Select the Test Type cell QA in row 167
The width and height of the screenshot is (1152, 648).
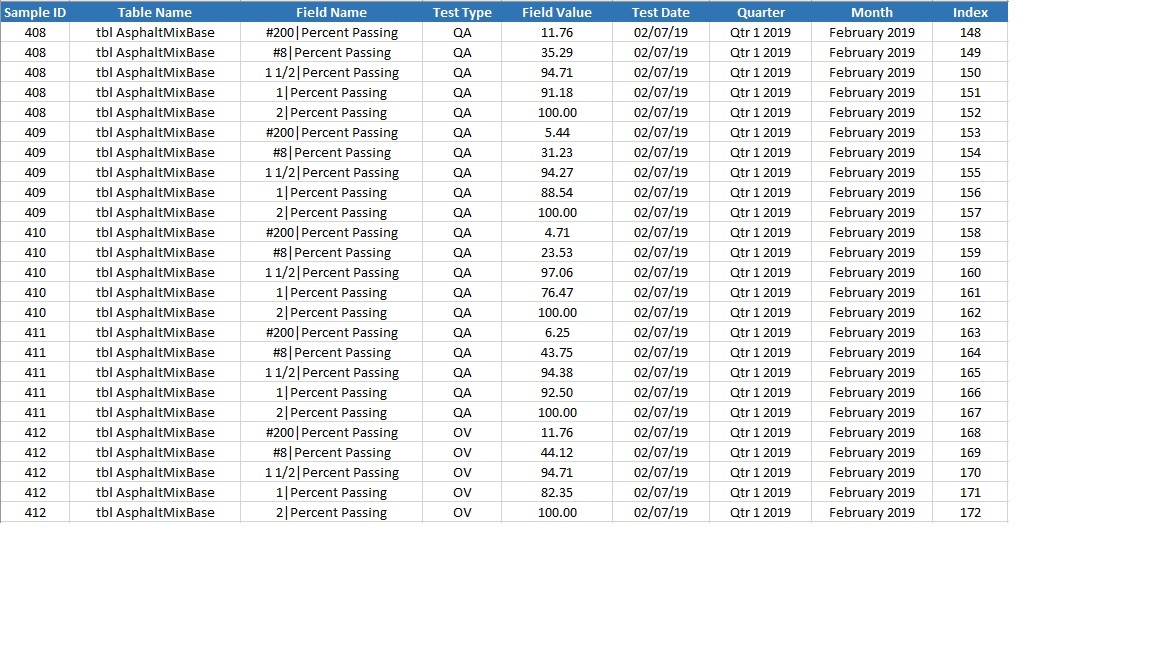[462, 412]
